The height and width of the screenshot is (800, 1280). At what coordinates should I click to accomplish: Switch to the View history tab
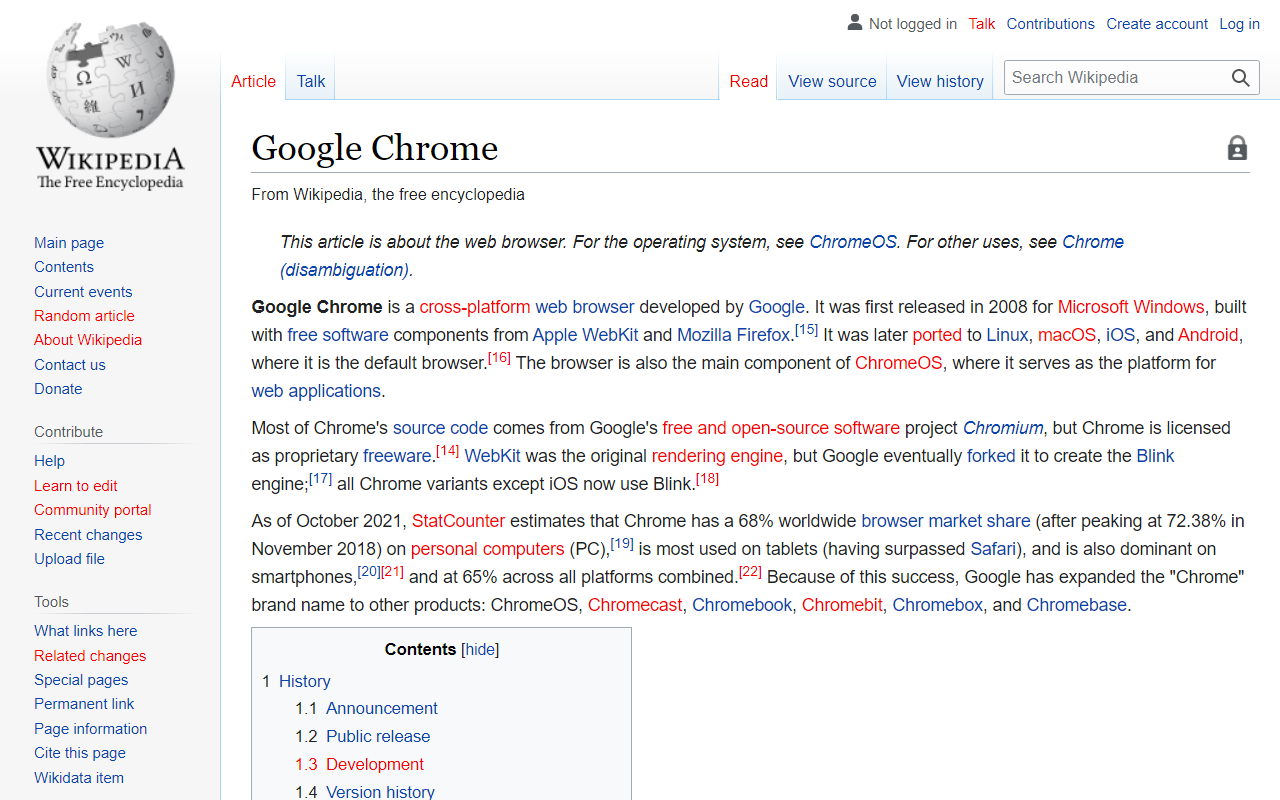point(939,81)
